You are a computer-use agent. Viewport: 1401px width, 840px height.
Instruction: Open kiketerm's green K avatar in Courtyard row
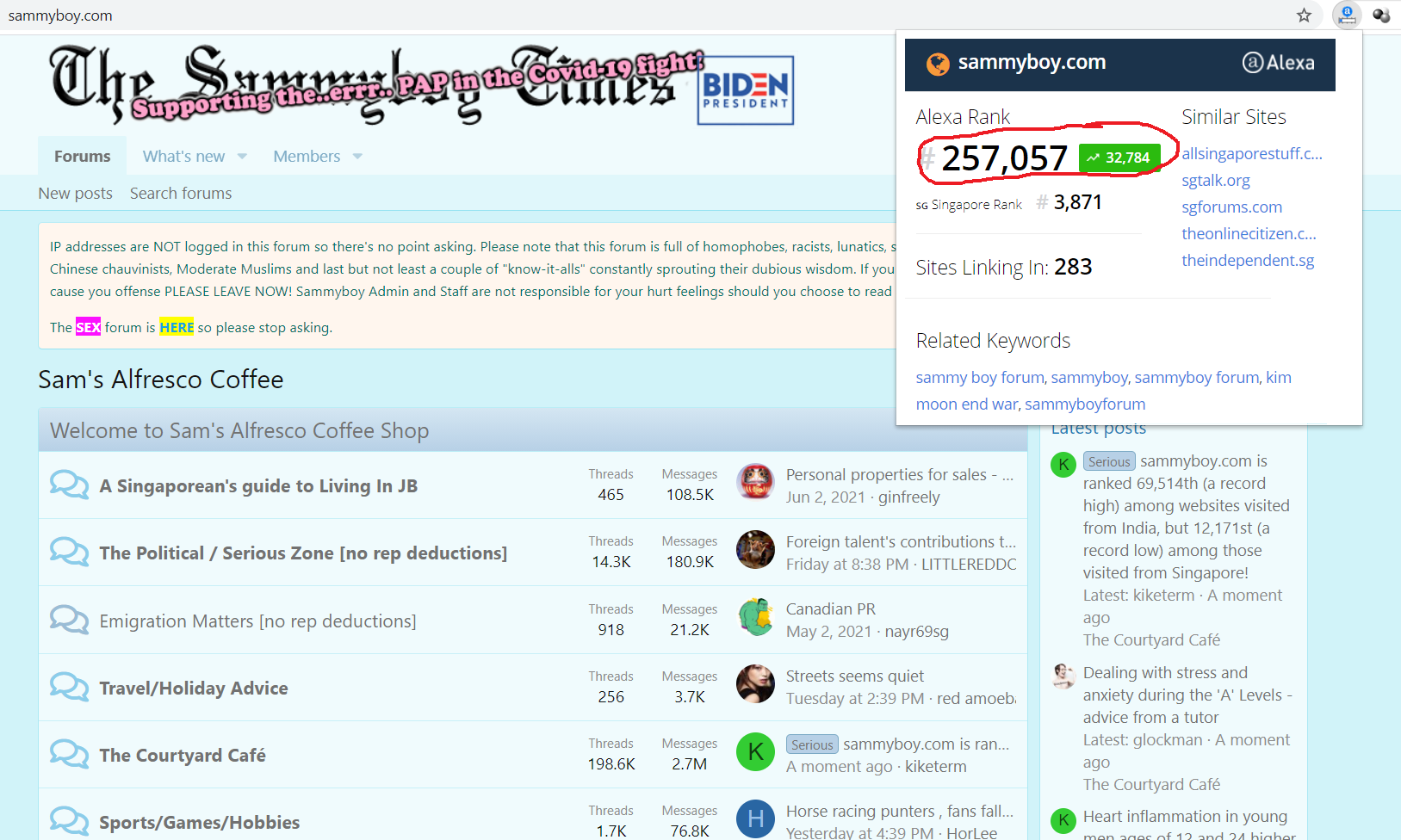[x=755, y=751]
